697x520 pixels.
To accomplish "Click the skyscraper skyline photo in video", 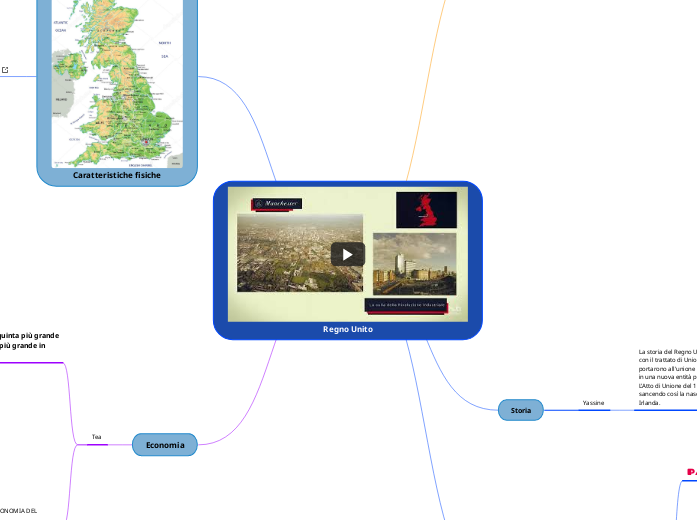I will pyautogui.click(x=414, y=263).
